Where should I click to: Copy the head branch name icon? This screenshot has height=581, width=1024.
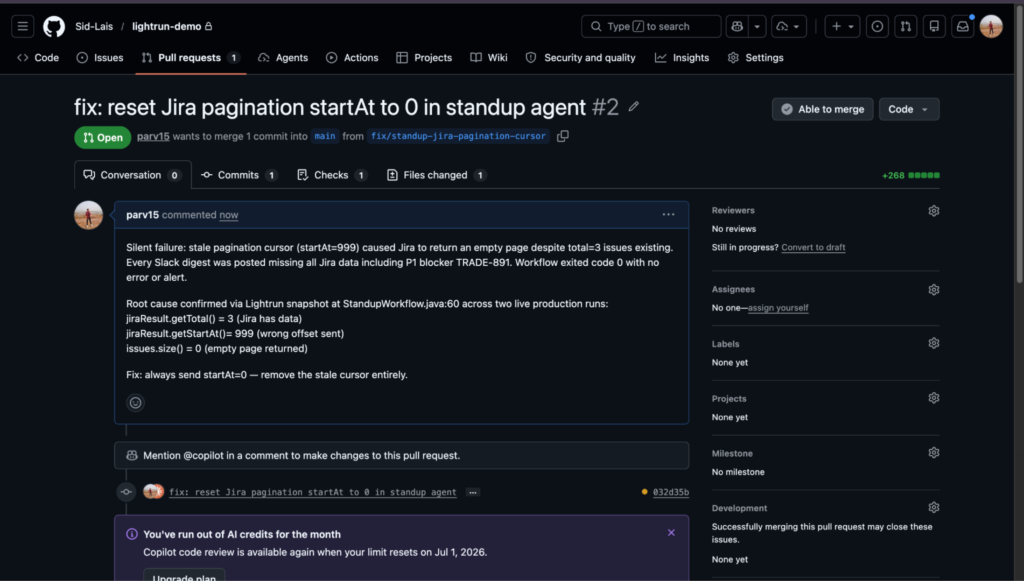coord(562,136)
